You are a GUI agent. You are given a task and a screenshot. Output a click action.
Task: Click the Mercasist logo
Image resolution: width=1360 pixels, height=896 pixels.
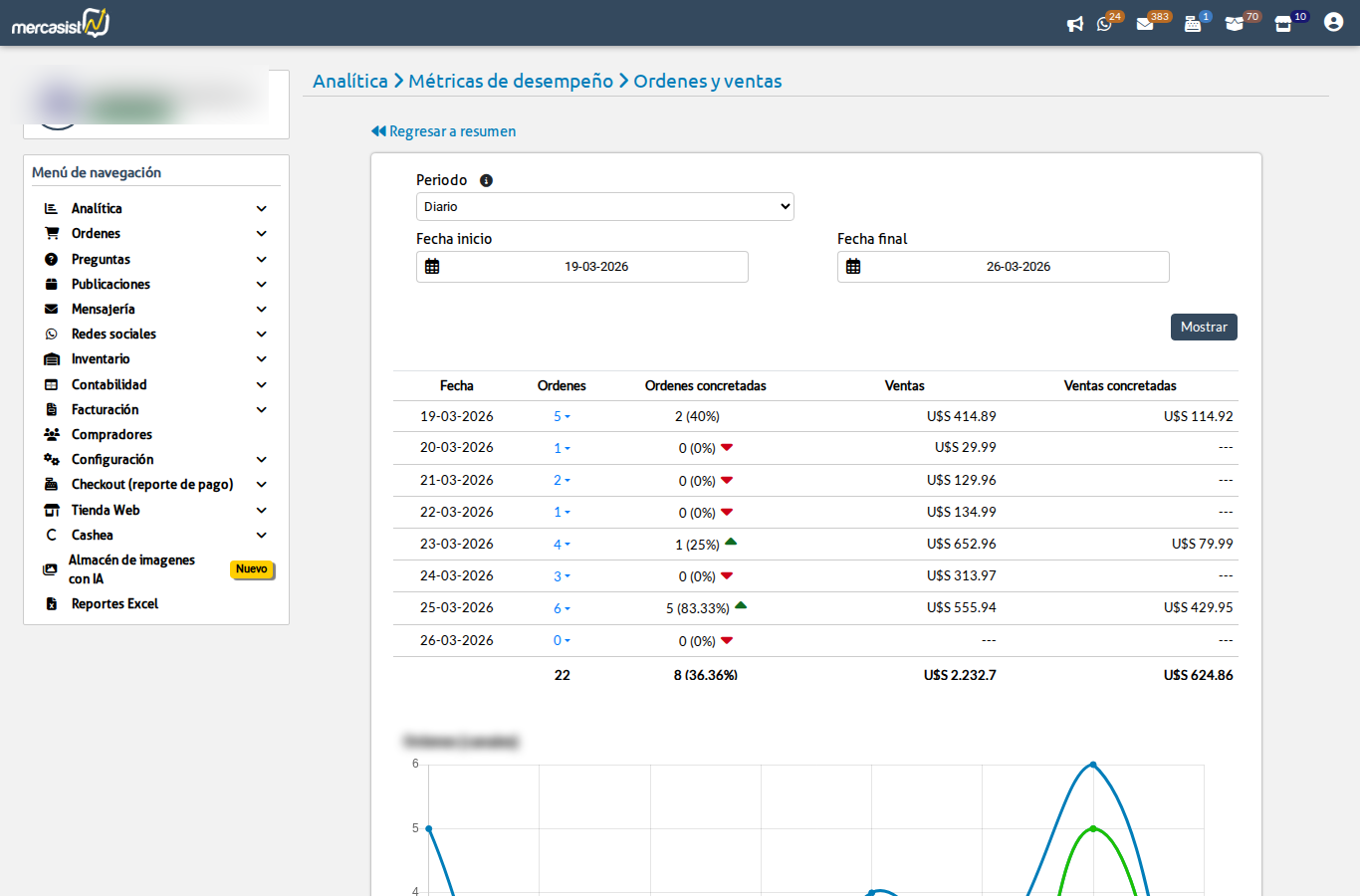(61, 23)
